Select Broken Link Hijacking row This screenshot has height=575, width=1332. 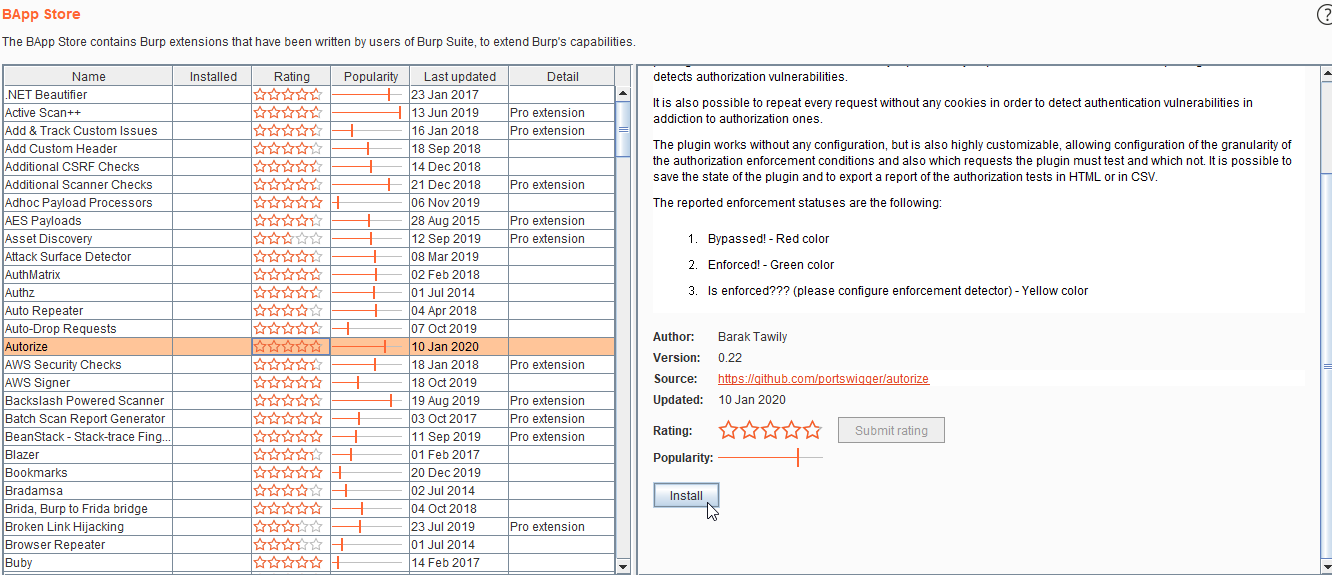pos(308,526)
